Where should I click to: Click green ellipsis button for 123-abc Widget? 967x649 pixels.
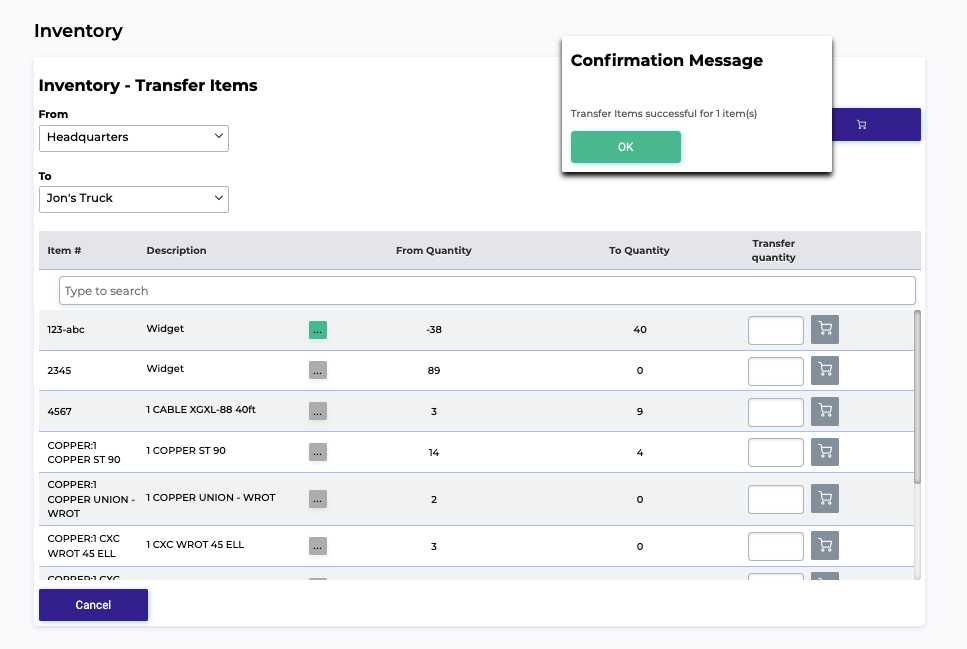coord(318,330)
